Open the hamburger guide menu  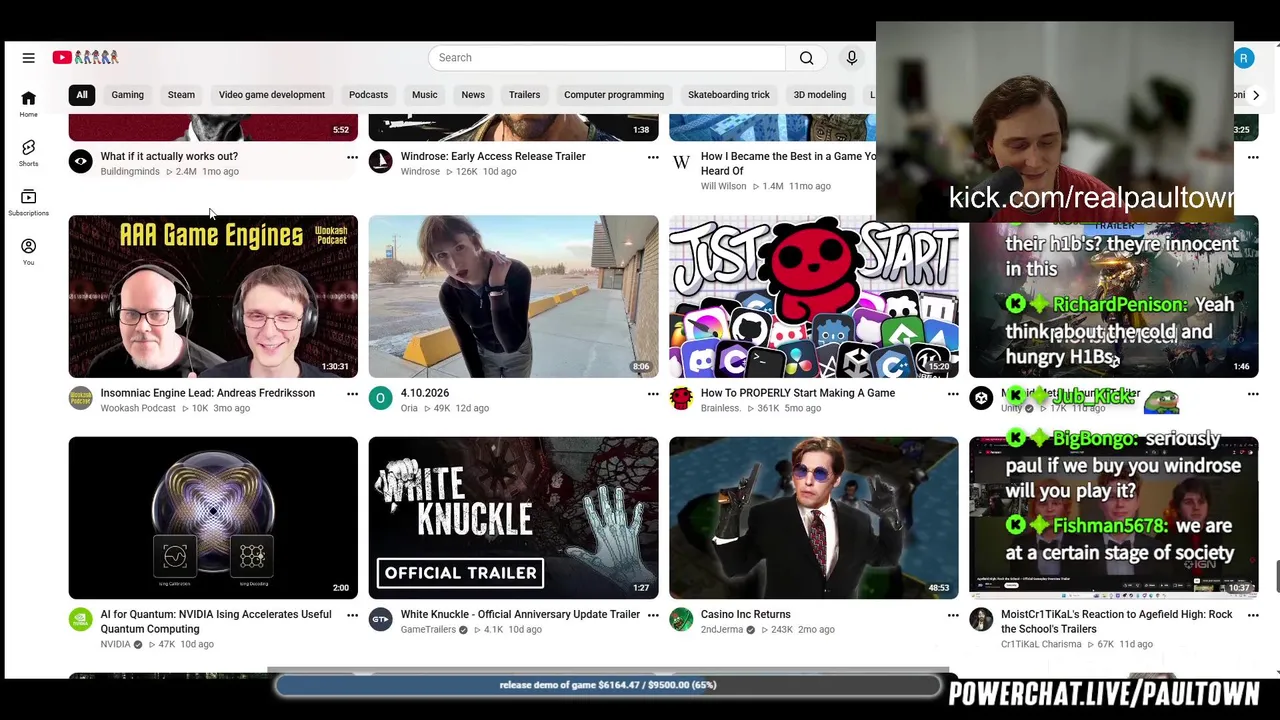[x=28, y=58]
